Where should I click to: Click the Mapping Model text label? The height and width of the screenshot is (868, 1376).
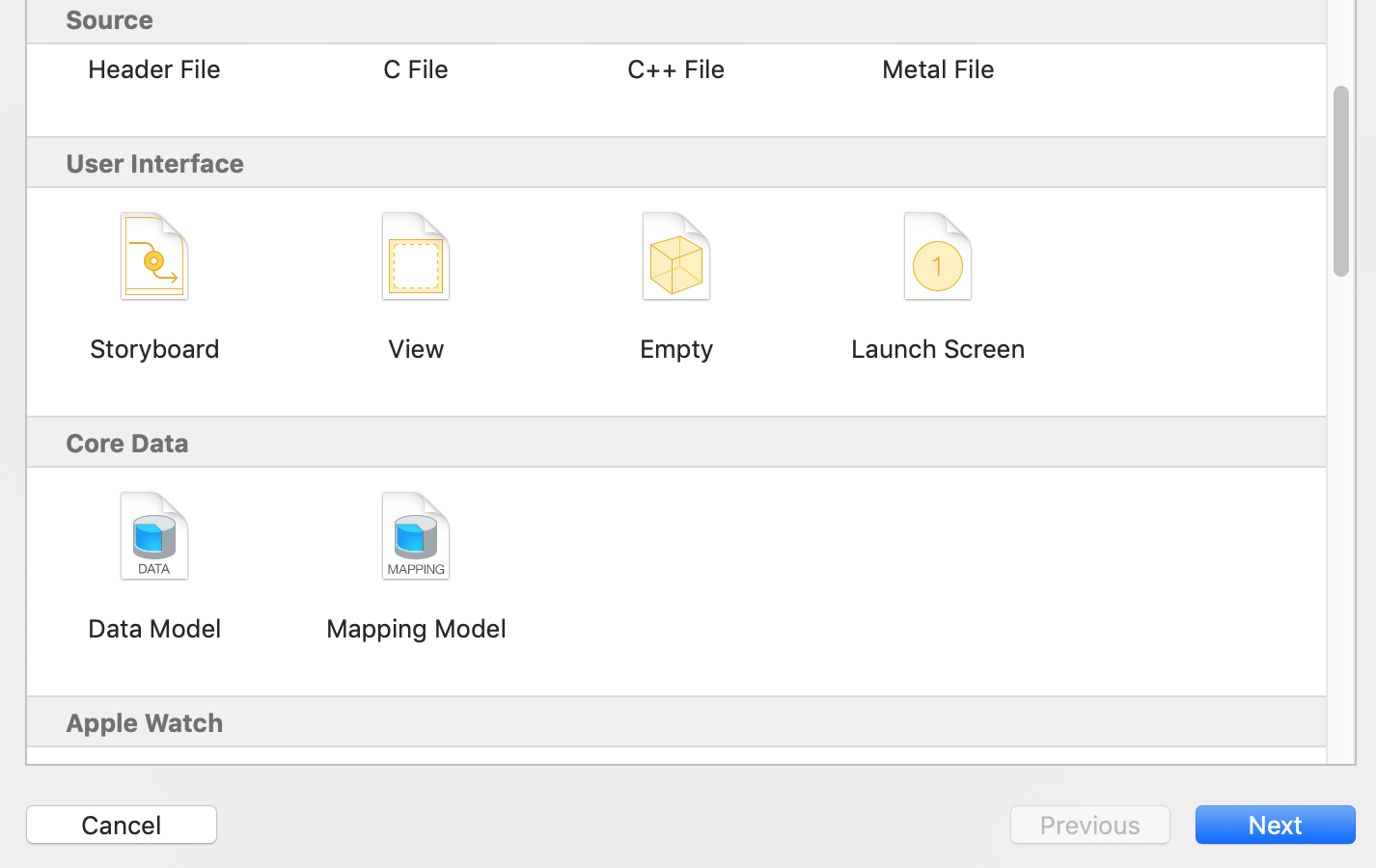(416, 629)
